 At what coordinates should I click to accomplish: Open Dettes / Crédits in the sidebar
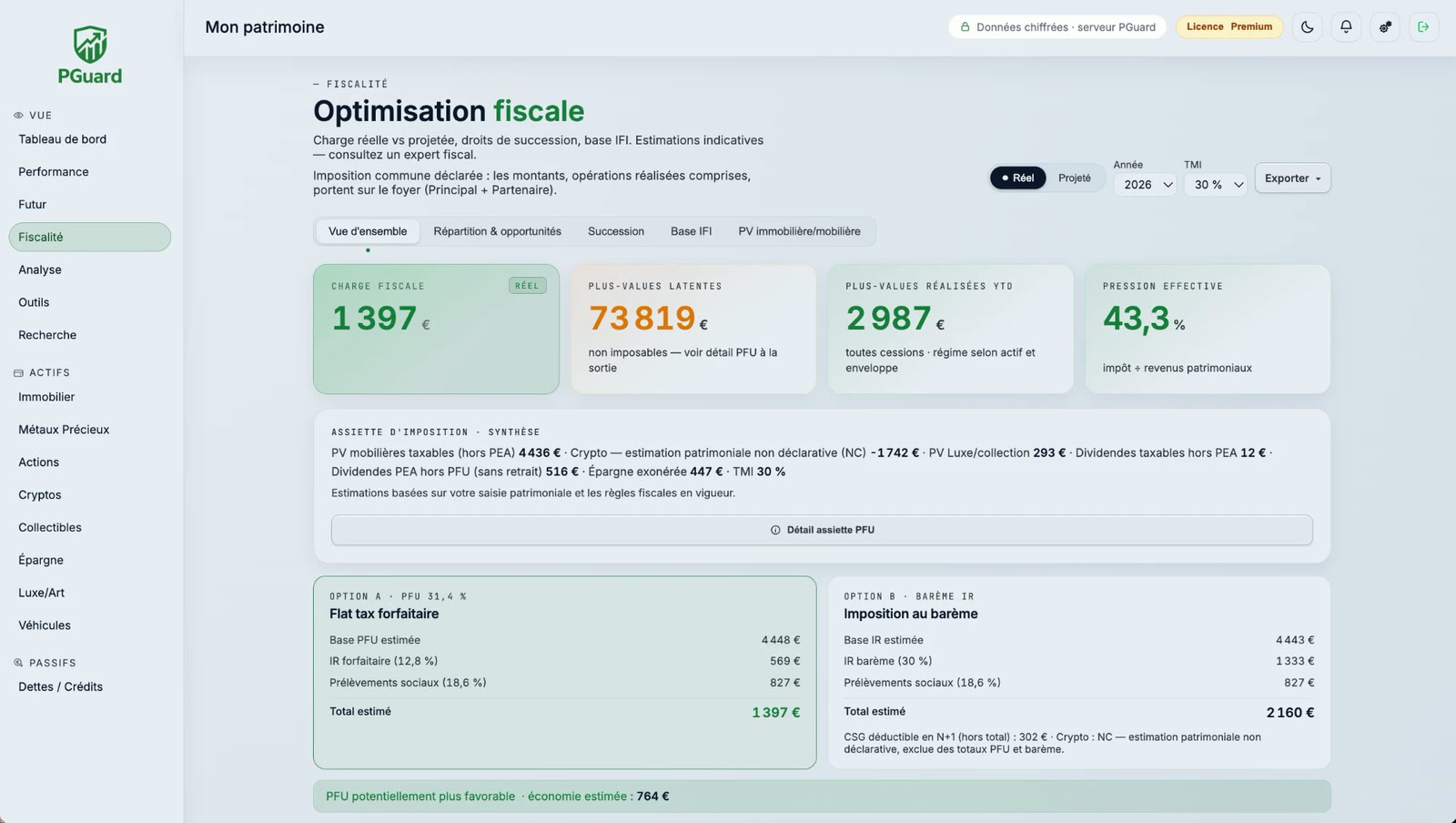(90, 686)
